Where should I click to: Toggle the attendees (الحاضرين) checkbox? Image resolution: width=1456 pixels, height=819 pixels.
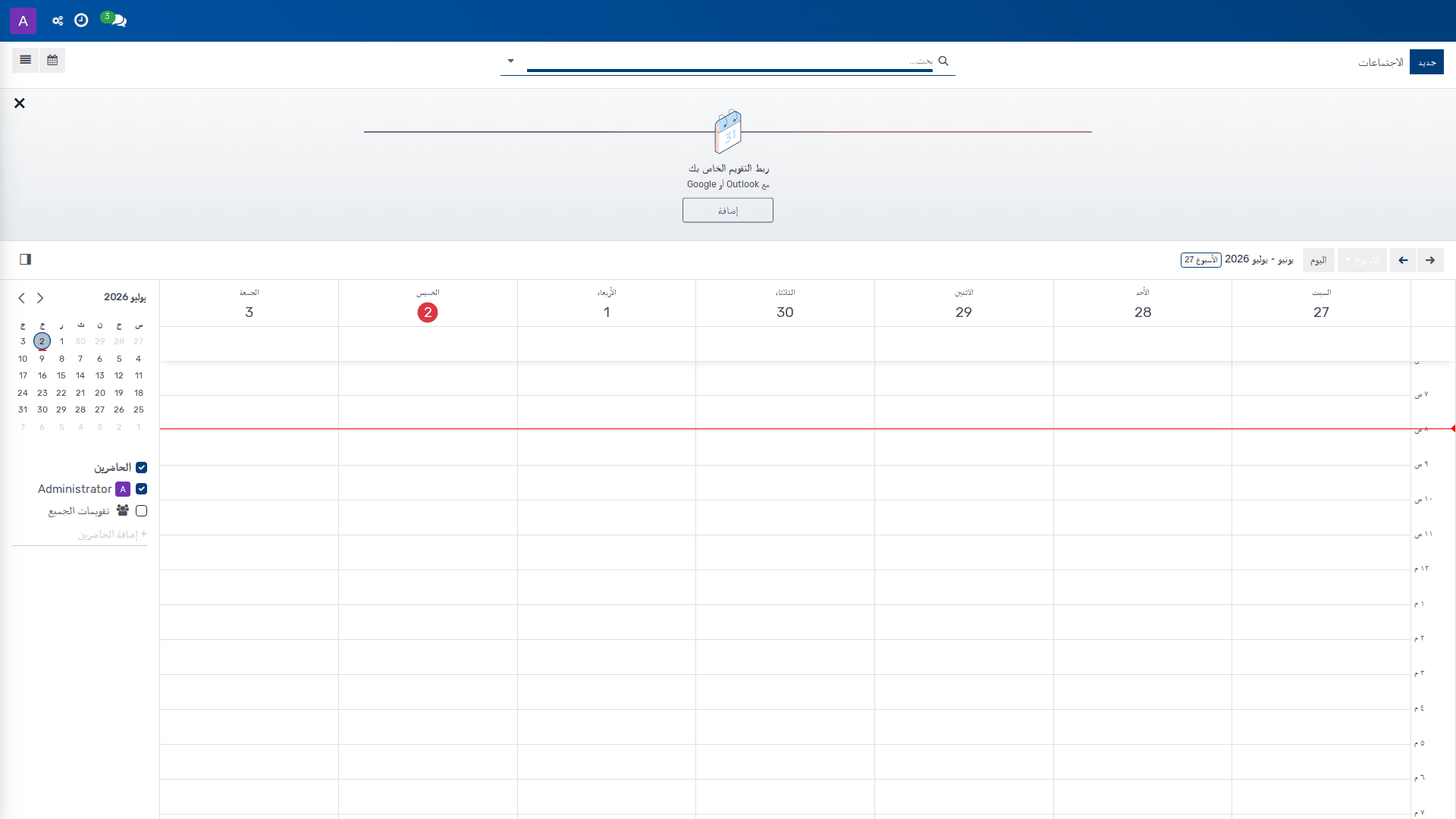tap(142, 468)
